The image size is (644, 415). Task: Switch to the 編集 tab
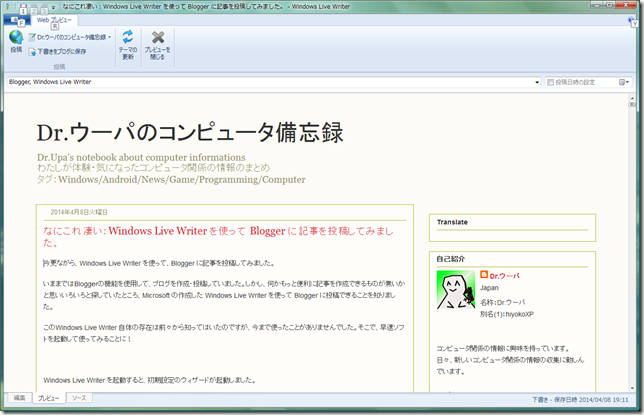click(19, 398)
